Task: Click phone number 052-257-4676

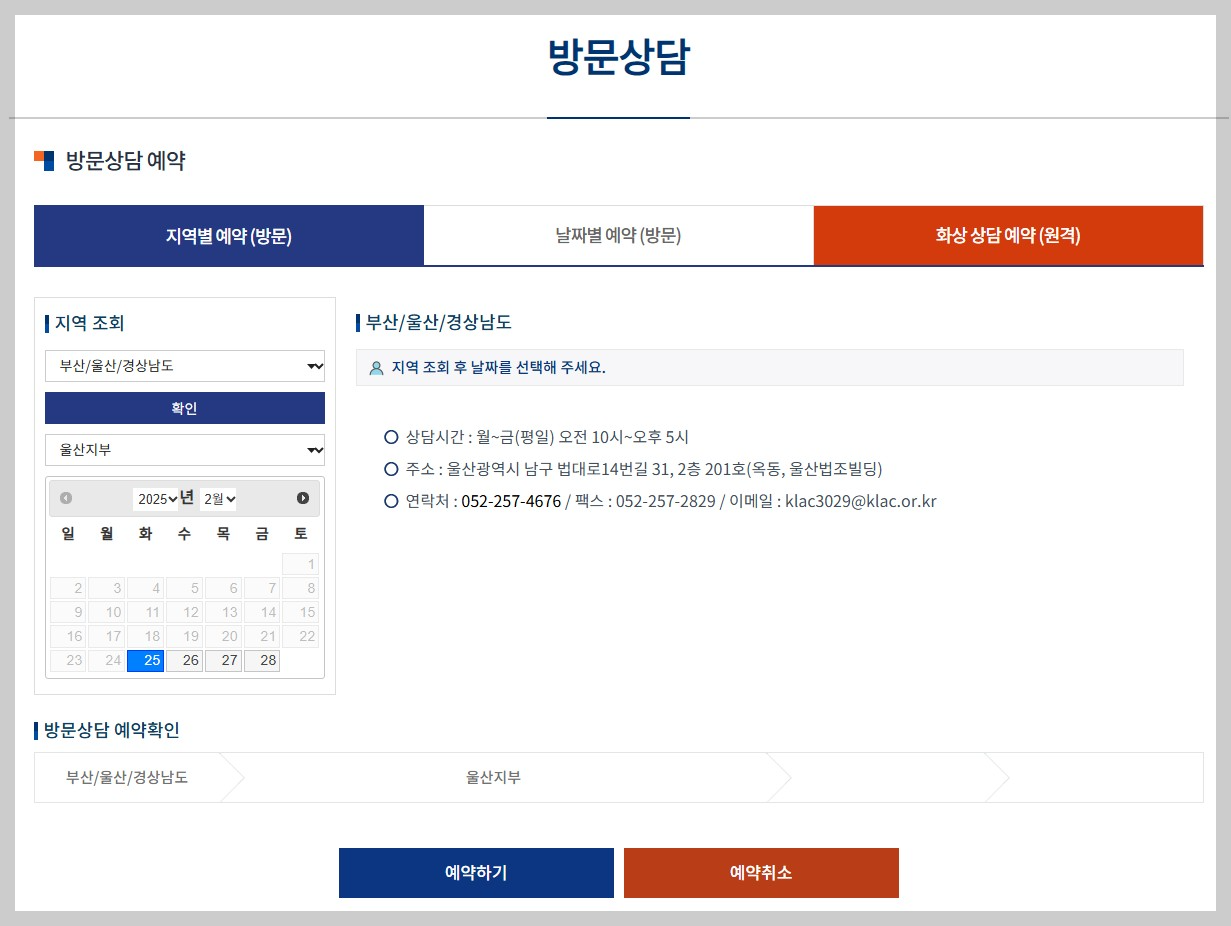Action: pyautogui.click(x=511, y=501)
